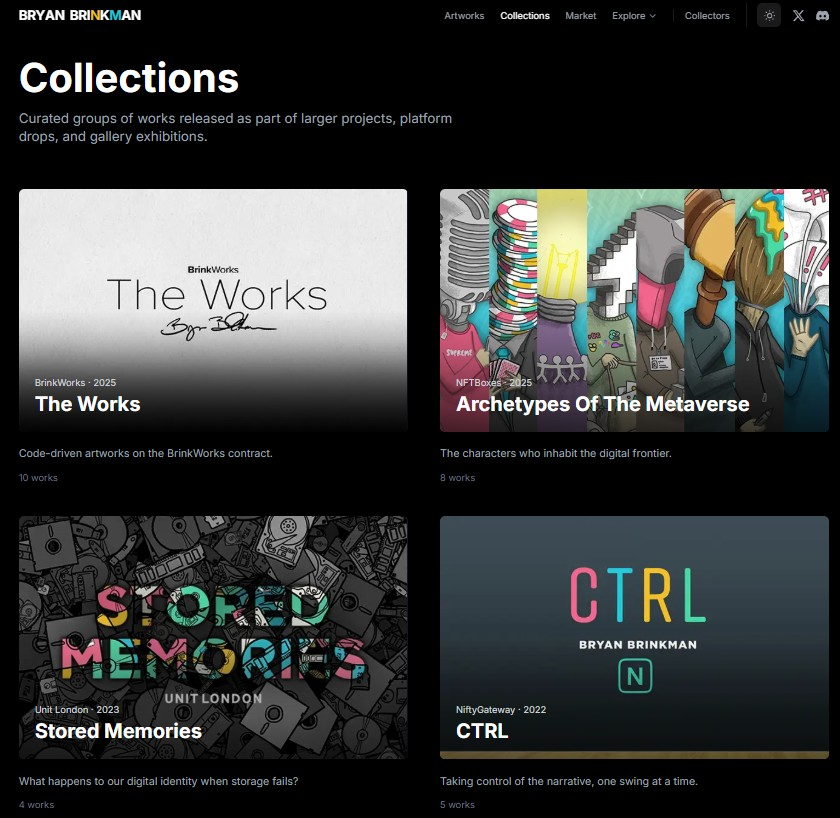
Task: Click the "5 works" count
Action: (x=458, y=805)
